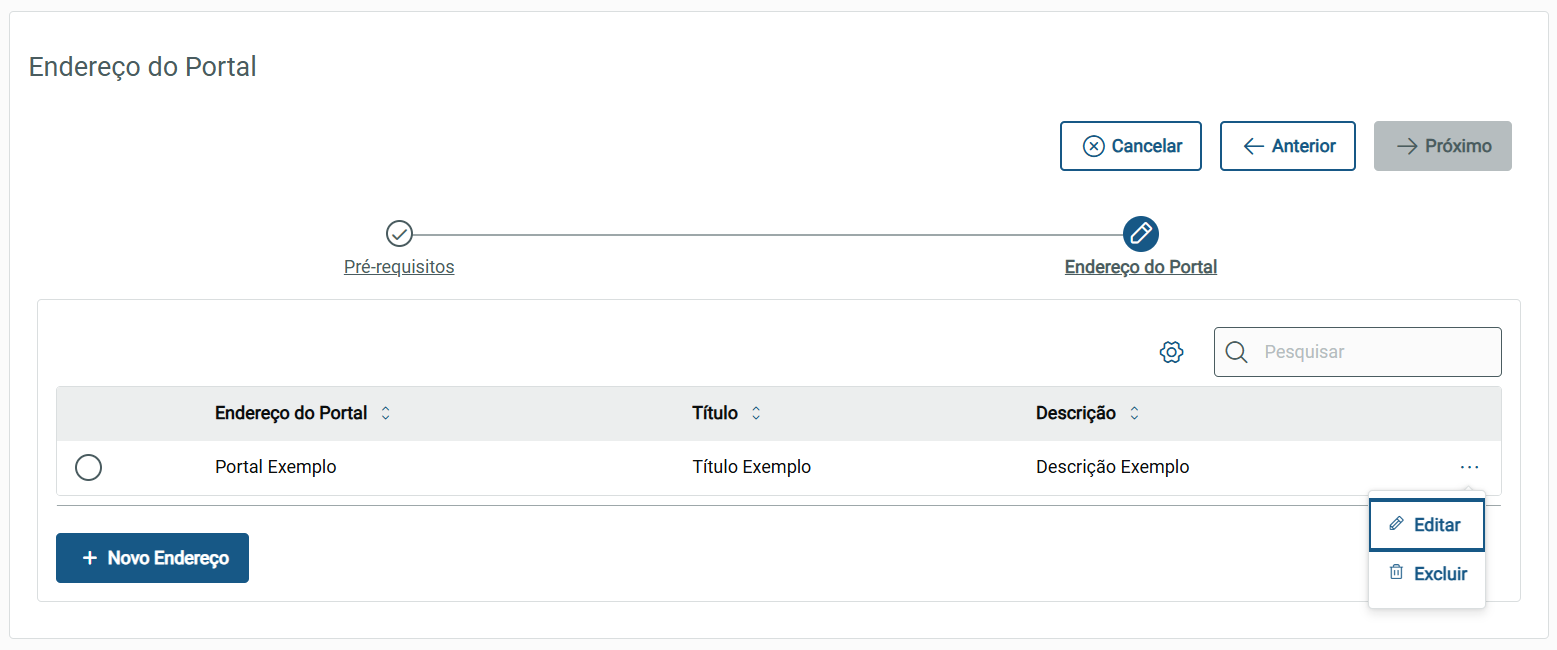Click the Endereço do Portal step label
This screenshot has width=1557, height=650.
pos(1141,267)
